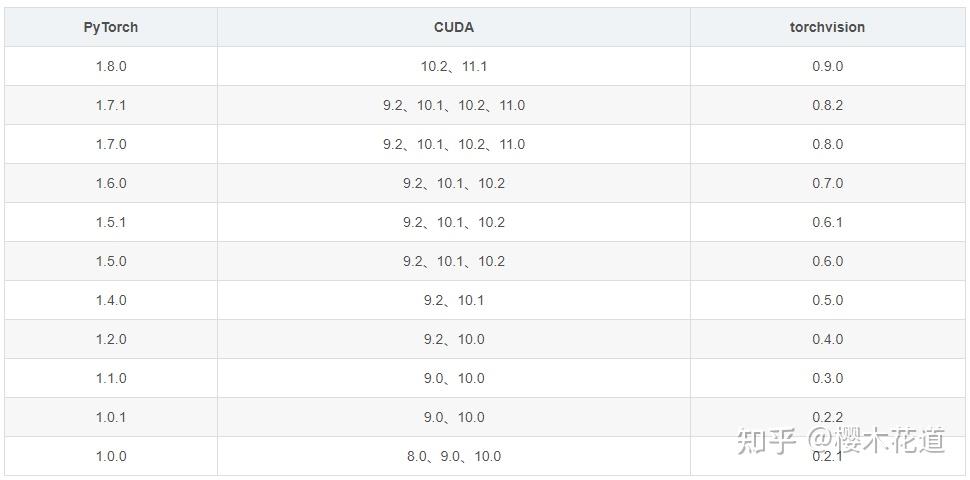Click the PyTorch 1.6.0 version cell

pos(111,183)
